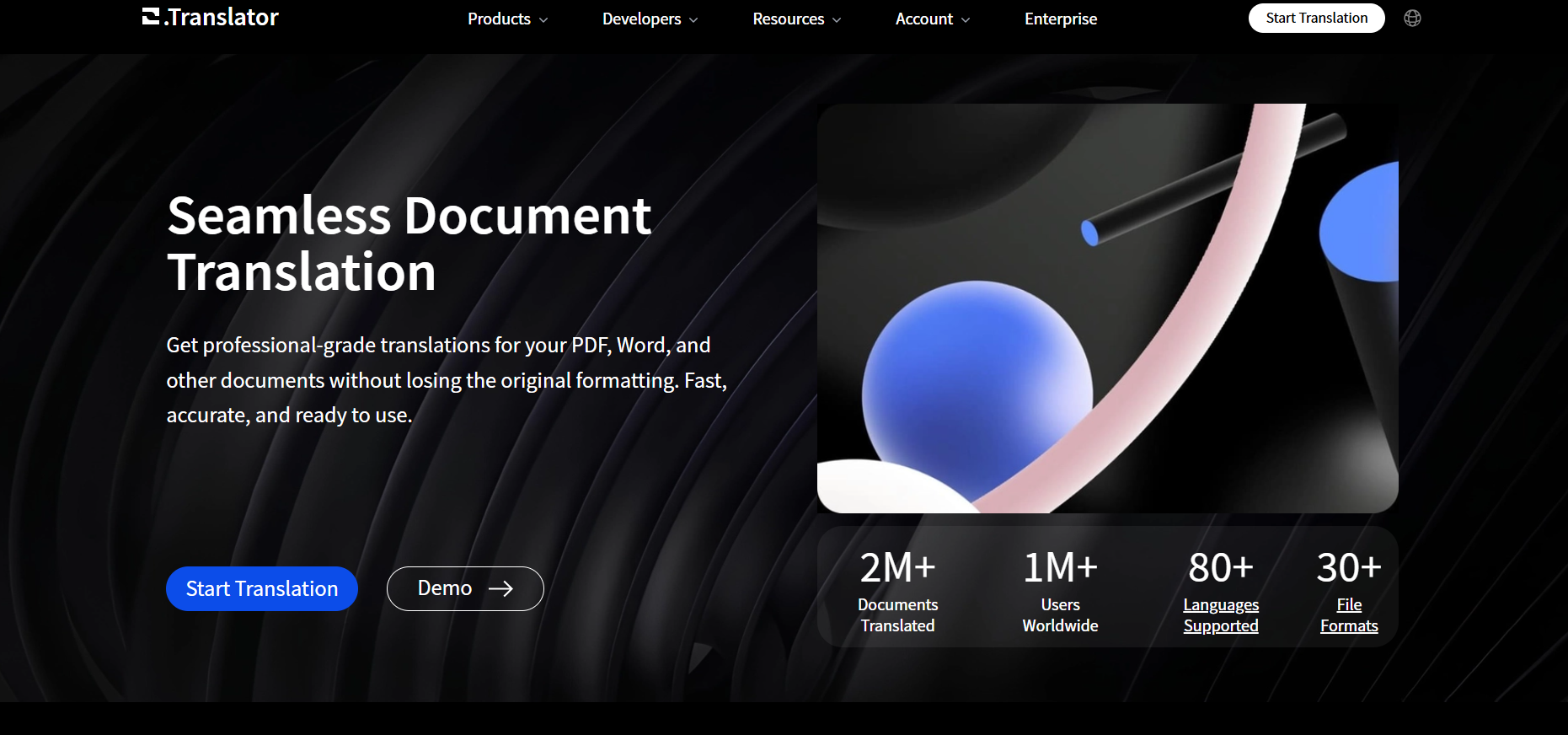Open the Resources menu

(796, 19)
